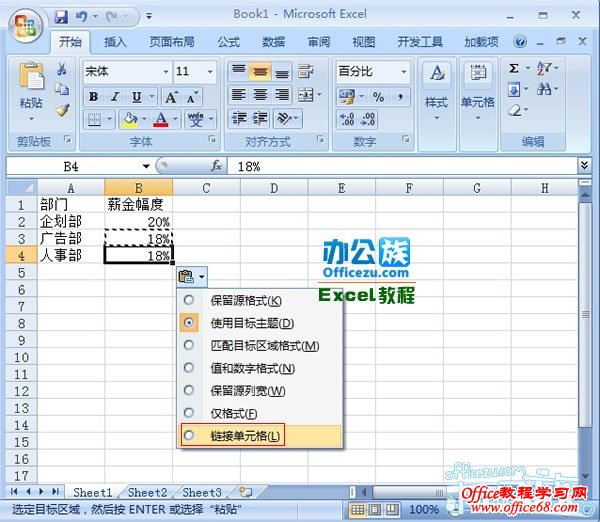
Task: Open the 页面布局 ribbon tab
Action: tap(172, 42)
